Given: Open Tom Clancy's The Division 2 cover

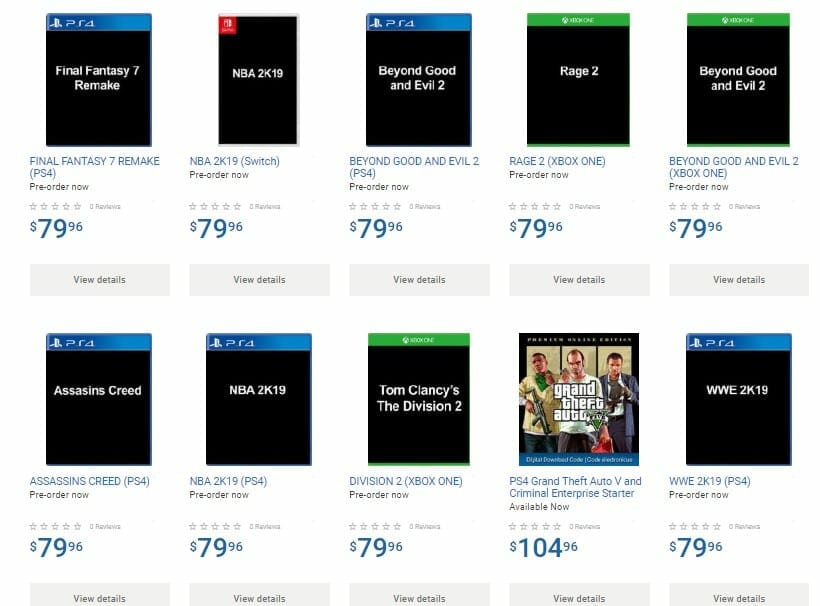Looking at the screenshot, I should pos(418,399).
